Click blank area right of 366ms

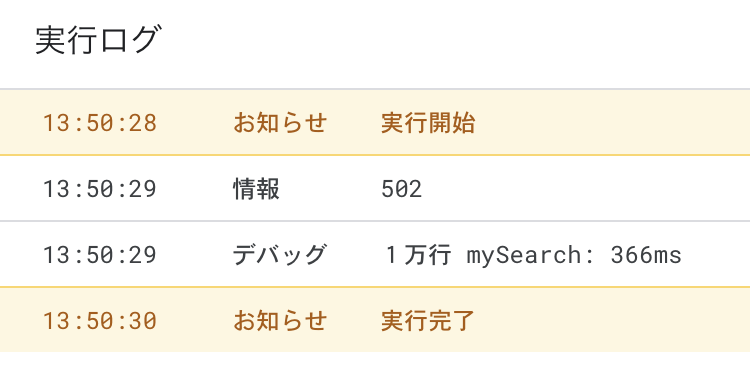tap(716, 255)
